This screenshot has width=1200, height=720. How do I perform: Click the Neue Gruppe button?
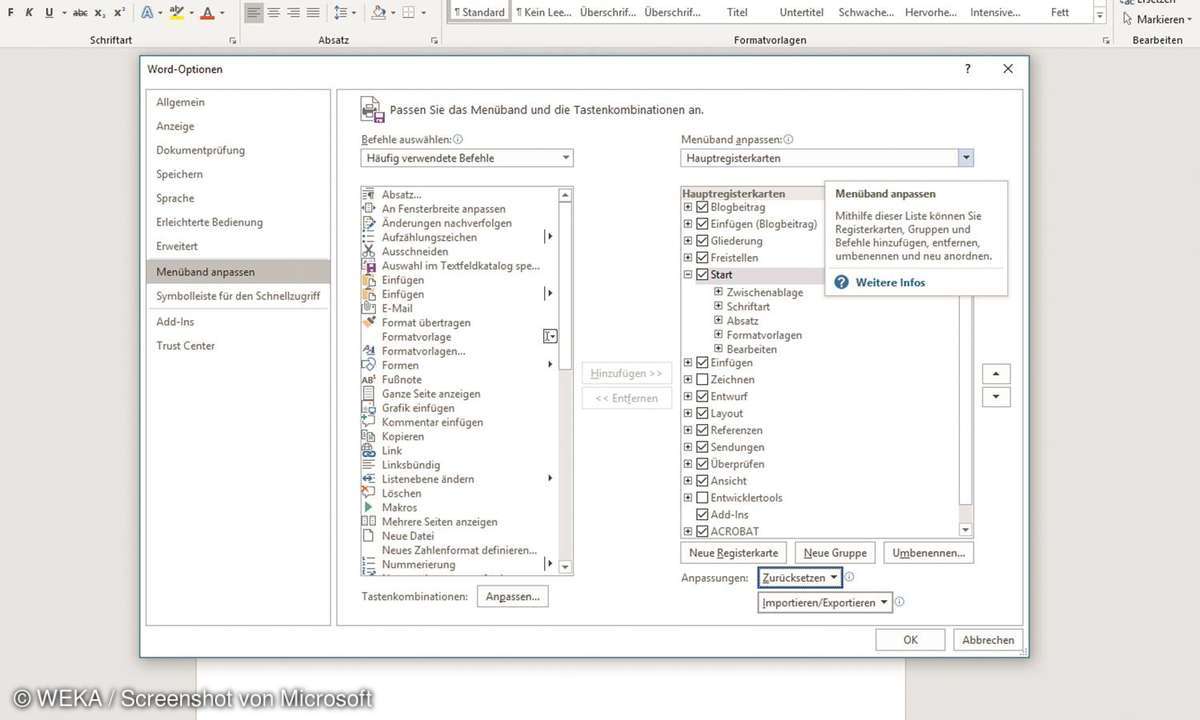[x=835, y=553]
